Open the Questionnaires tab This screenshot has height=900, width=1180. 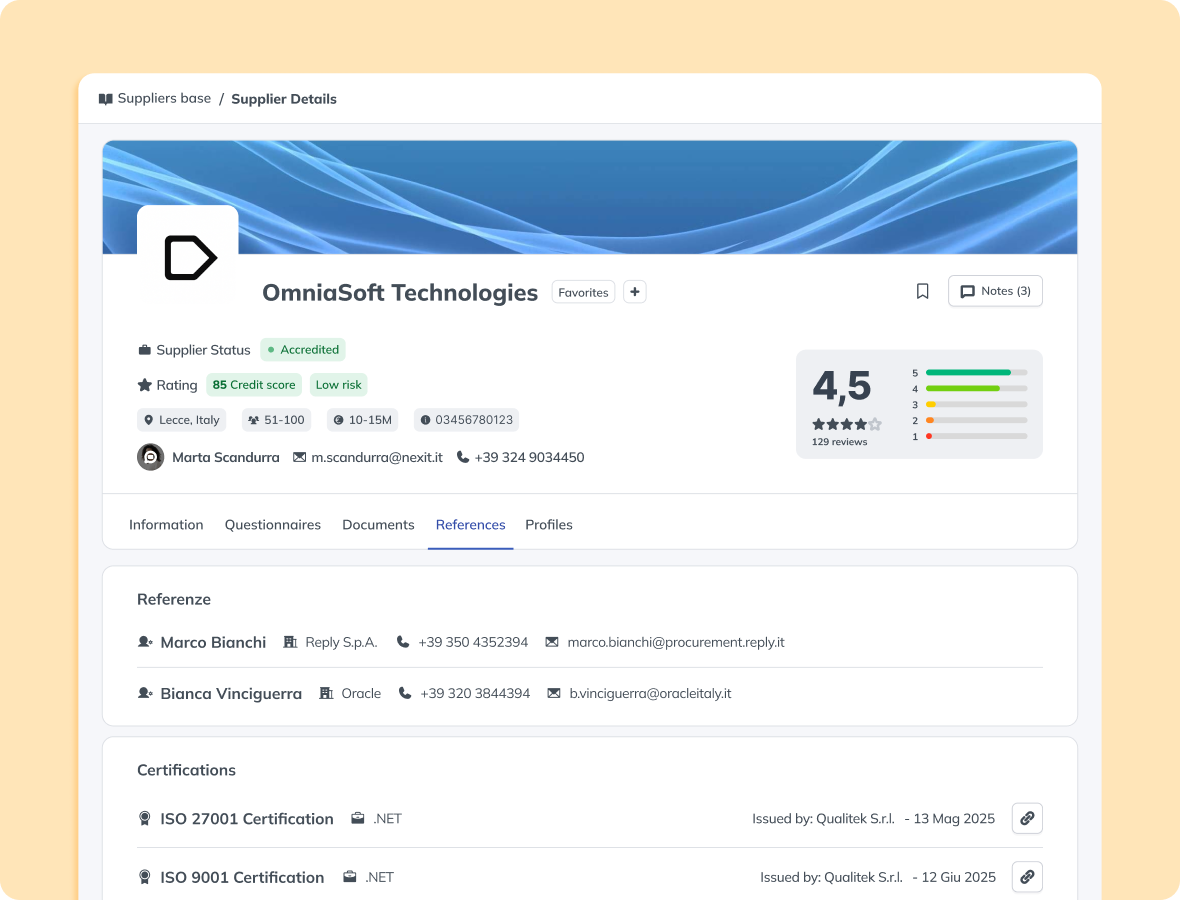[x=272, y=524]
